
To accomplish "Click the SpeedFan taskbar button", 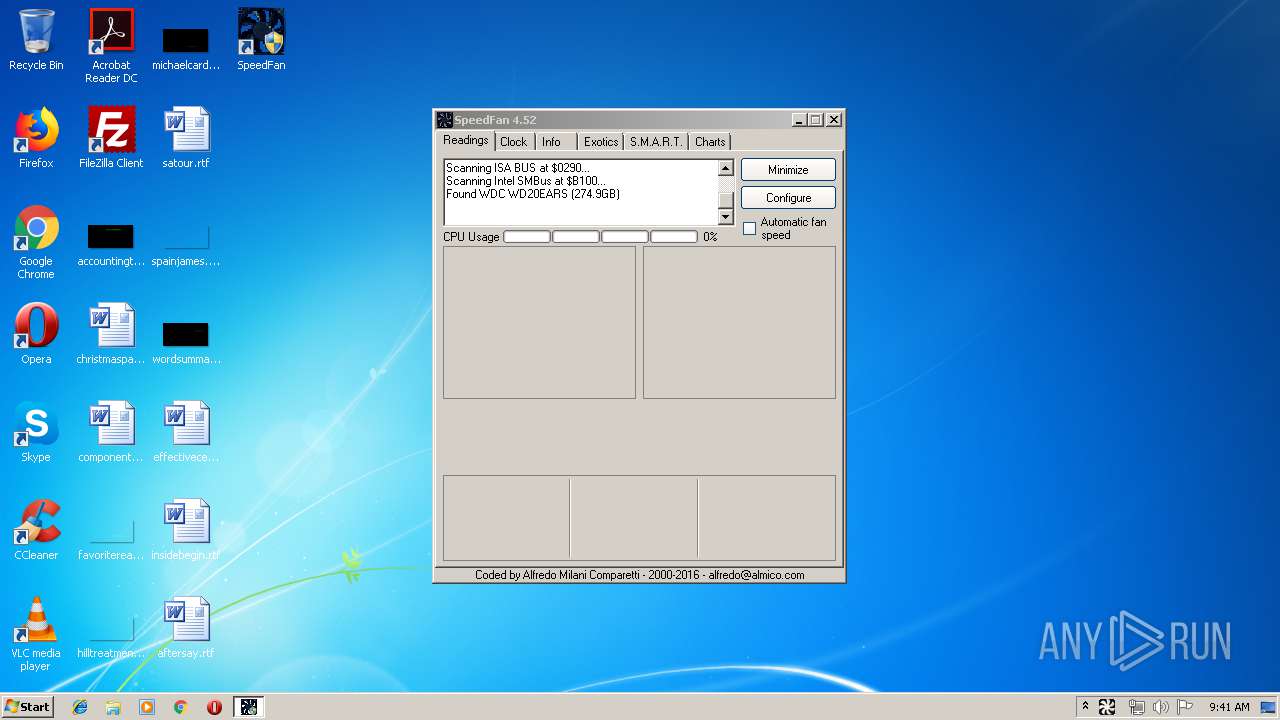I will coord(249,707).
